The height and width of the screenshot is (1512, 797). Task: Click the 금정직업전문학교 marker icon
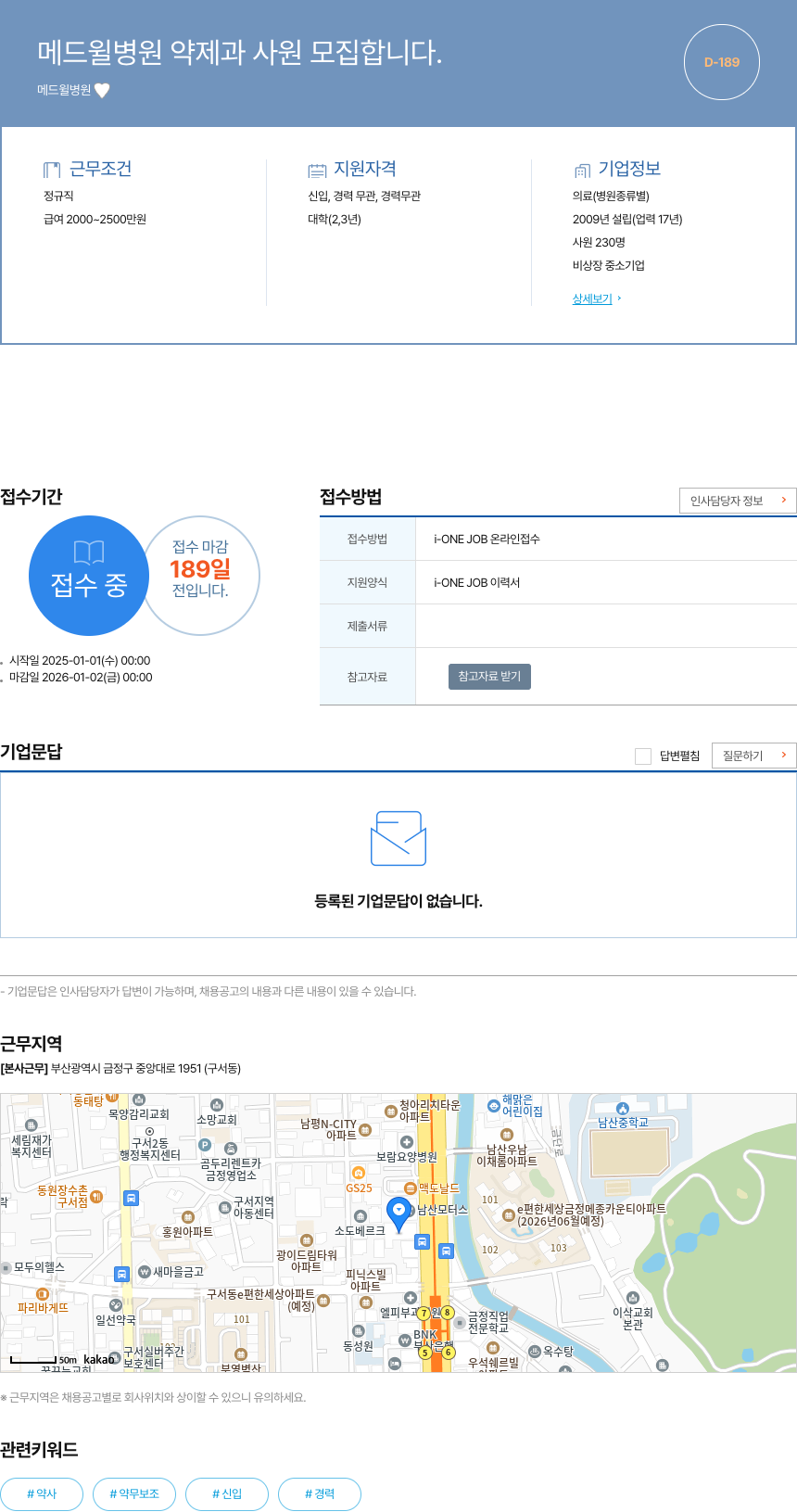pos(459,1322)
